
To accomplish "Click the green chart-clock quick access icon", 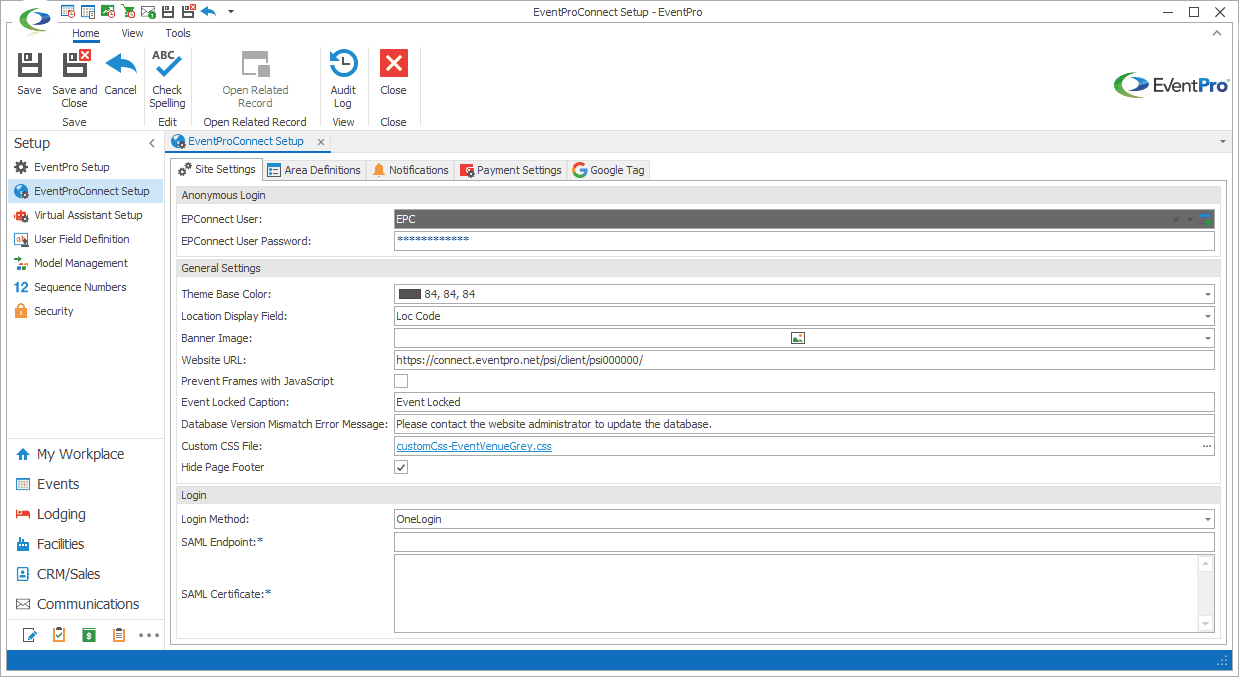I will [x=108, y=12].
